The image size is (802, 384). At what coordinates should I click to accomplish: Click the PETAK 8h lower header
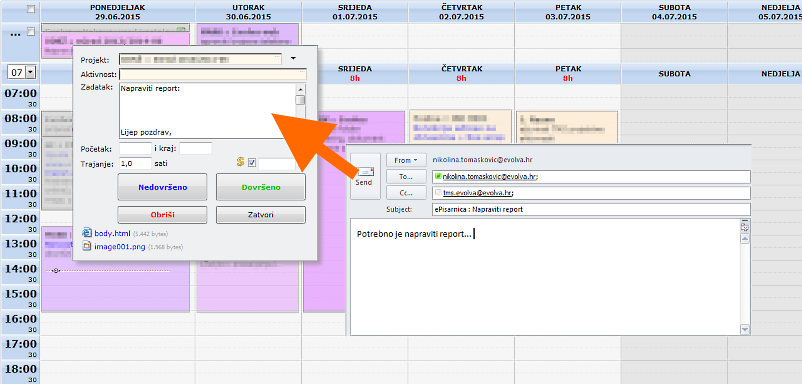point(568,74)
